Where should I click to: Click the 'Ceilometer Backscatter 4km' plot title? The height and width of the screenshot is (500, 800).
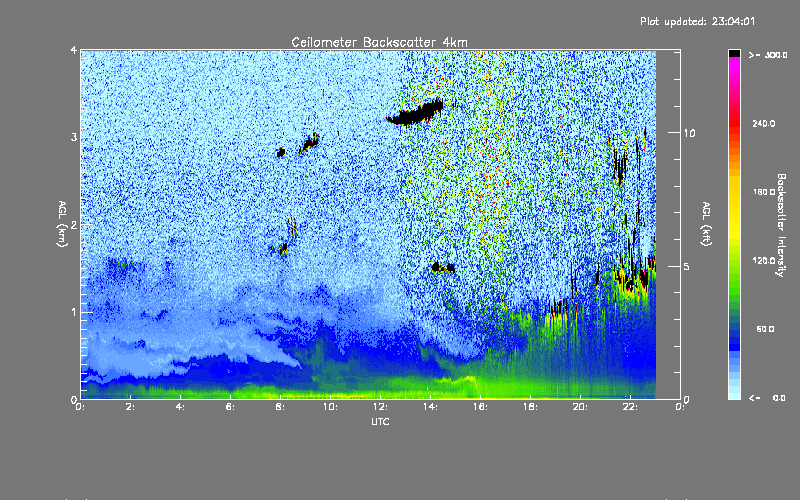click(379, 42)
